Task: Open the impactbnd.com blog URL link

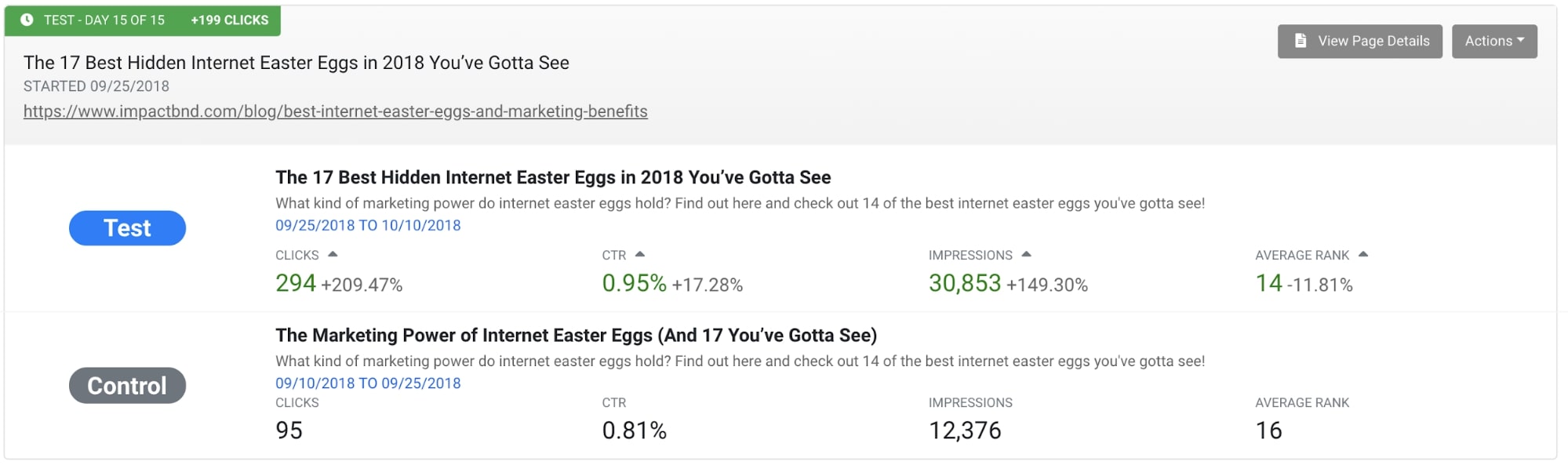Action: [336, 111]
